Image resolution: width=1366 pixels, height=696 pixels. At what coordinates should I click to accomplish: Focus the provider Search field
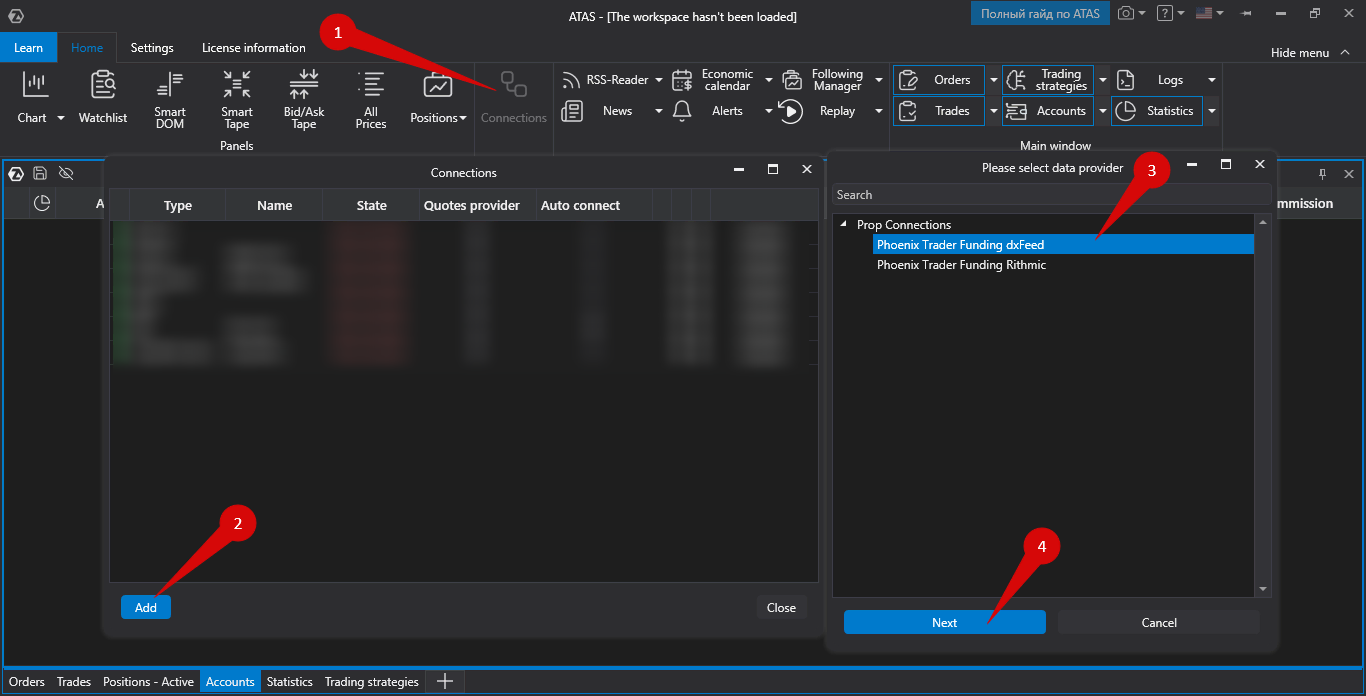tap(1052, 195)
